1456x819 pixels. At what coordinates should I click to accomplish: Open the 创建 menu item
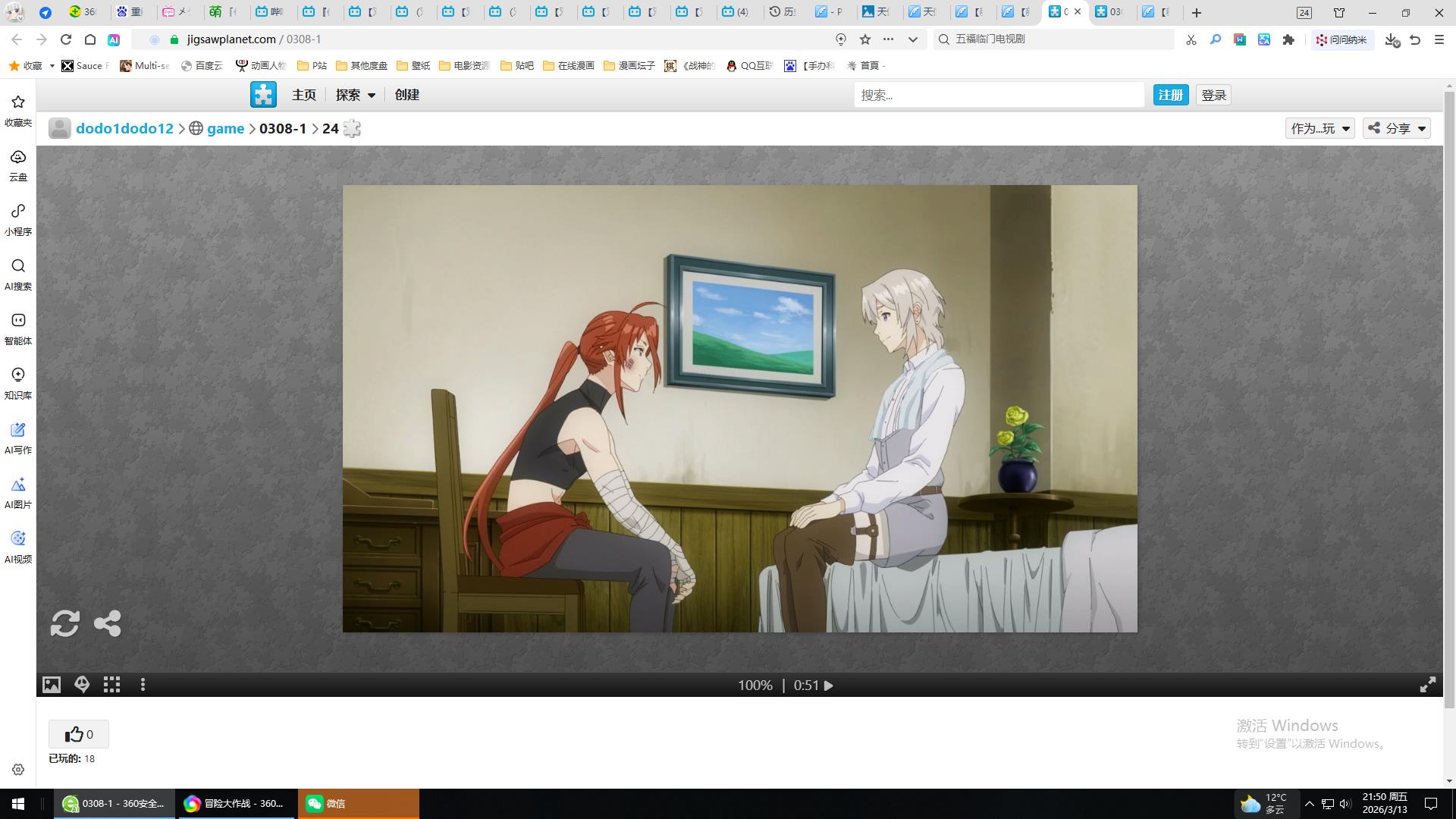coord(406,95)
